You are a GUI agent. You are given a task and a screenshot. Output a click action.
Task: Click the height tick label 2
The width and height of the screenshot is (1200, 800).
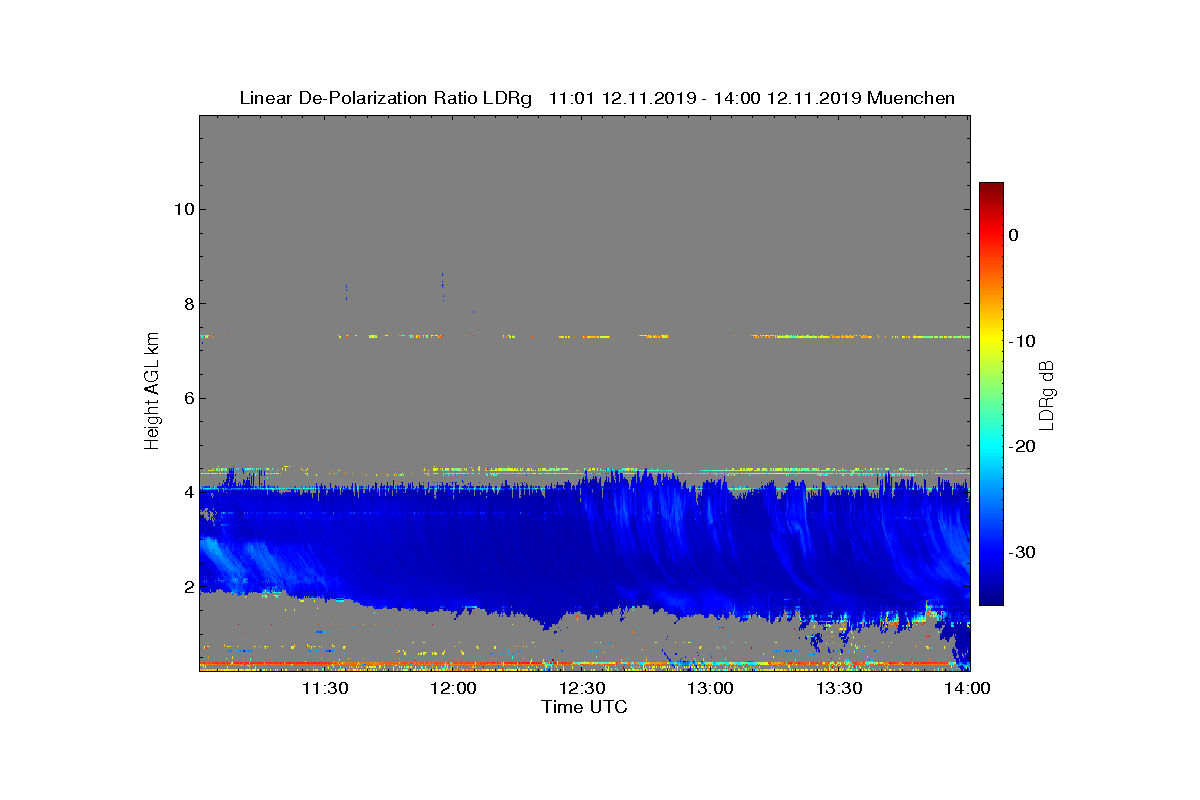click(188, 587)
